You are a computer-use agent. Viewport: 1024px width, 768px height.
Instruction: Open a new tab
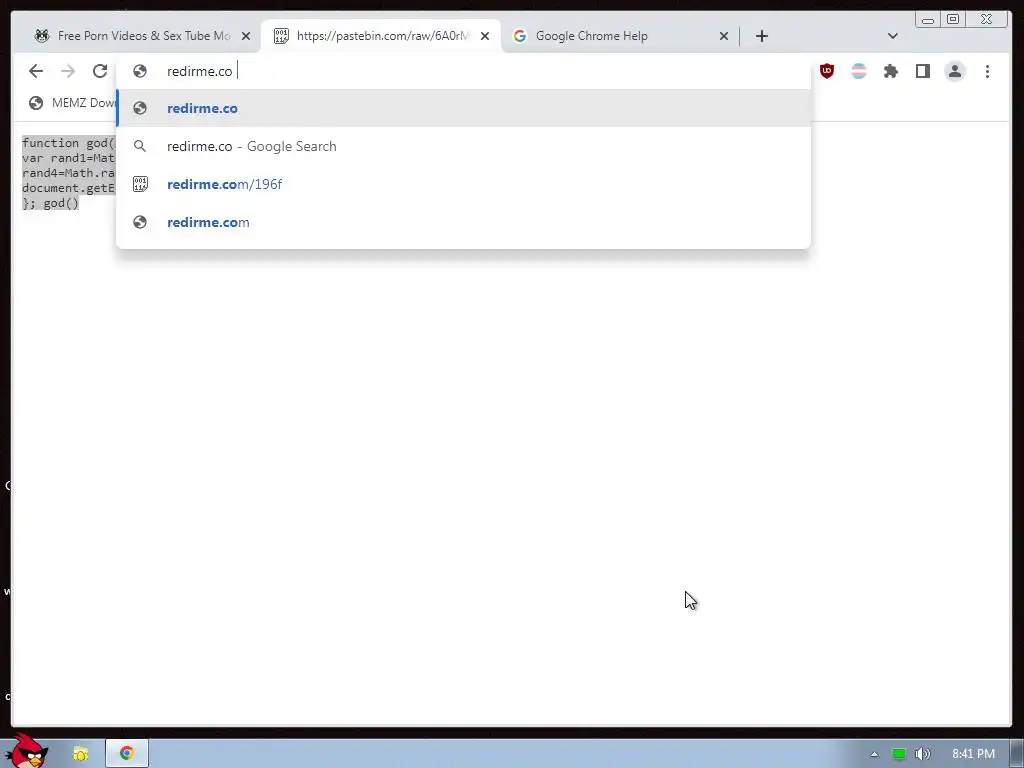761,36
